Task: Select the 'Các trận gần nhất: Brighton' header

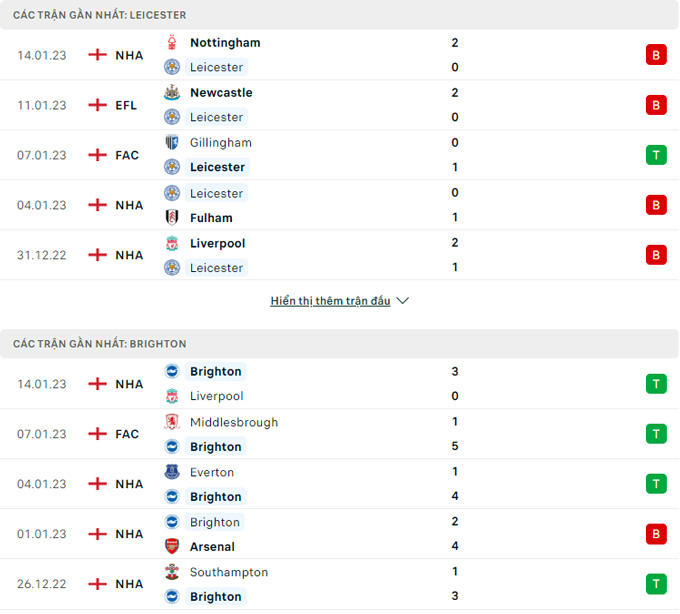Action: pos(99,344)
